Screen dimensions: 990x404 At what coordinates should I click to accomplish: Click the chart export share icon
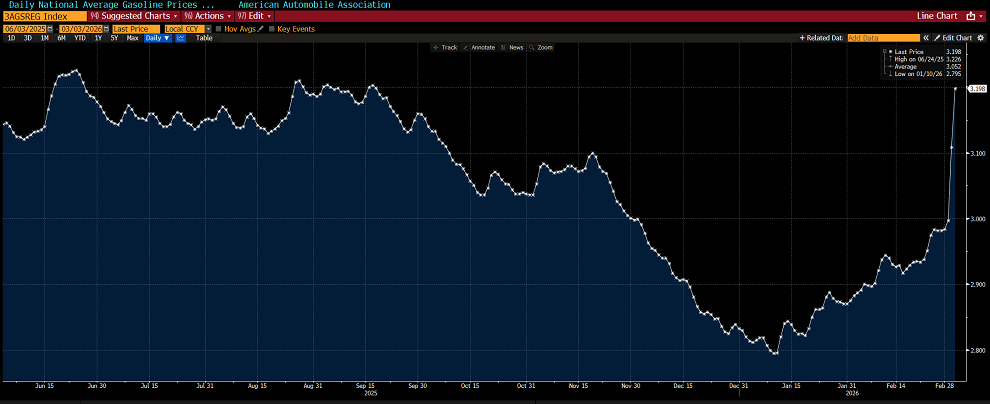click(x=971, y=16)
